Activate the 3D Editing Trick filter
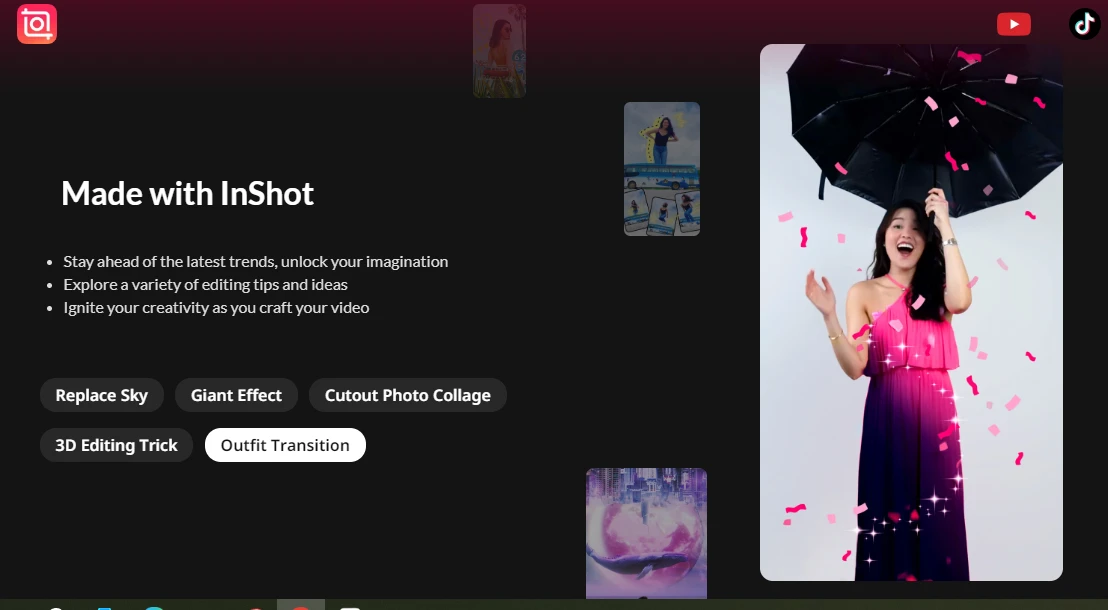Screen dimensions: 1108x610 tap(116, 444)
